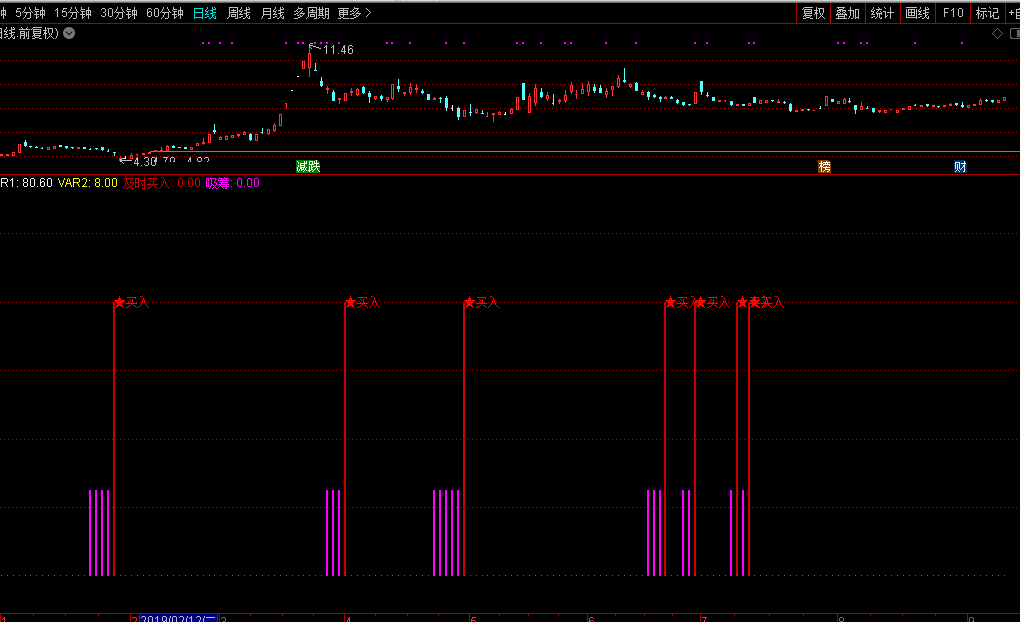Image resolution: width=1020 pixels, height=622 pixels.
Task: Click the diamond icon at top right
Action: (997, 34)
